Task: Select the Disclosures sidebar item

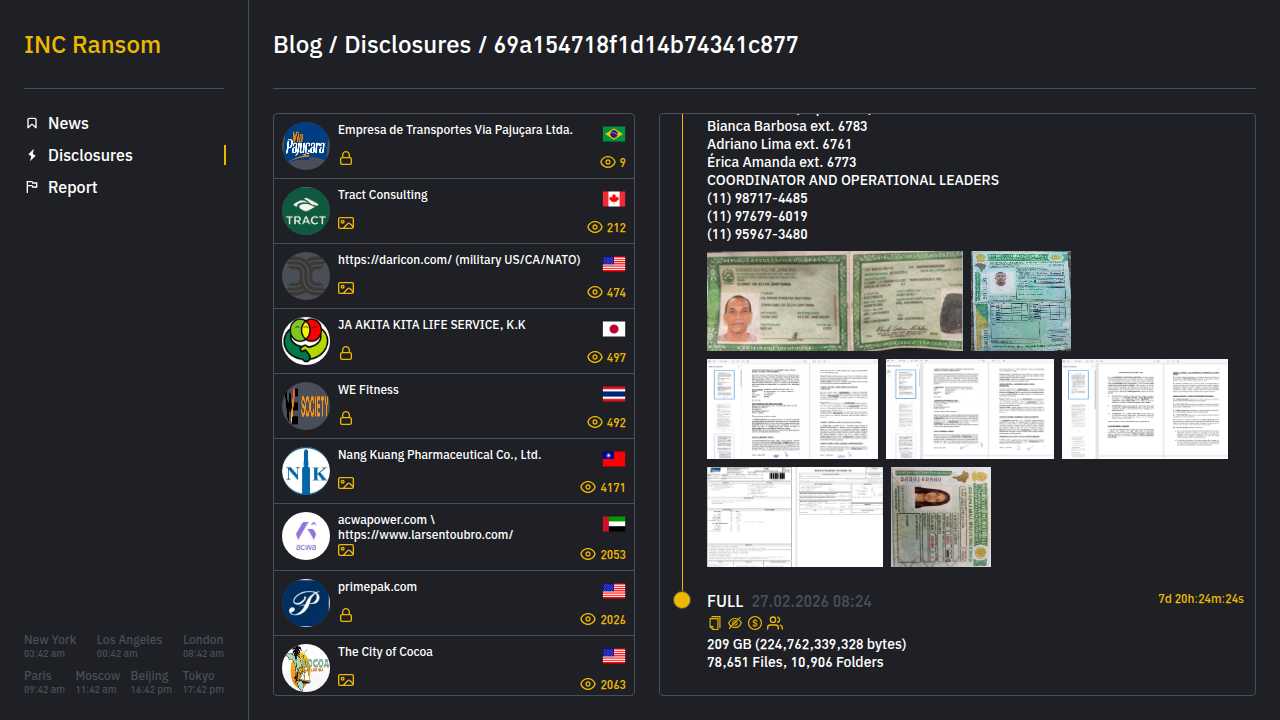Action: [x=90, y=155]
